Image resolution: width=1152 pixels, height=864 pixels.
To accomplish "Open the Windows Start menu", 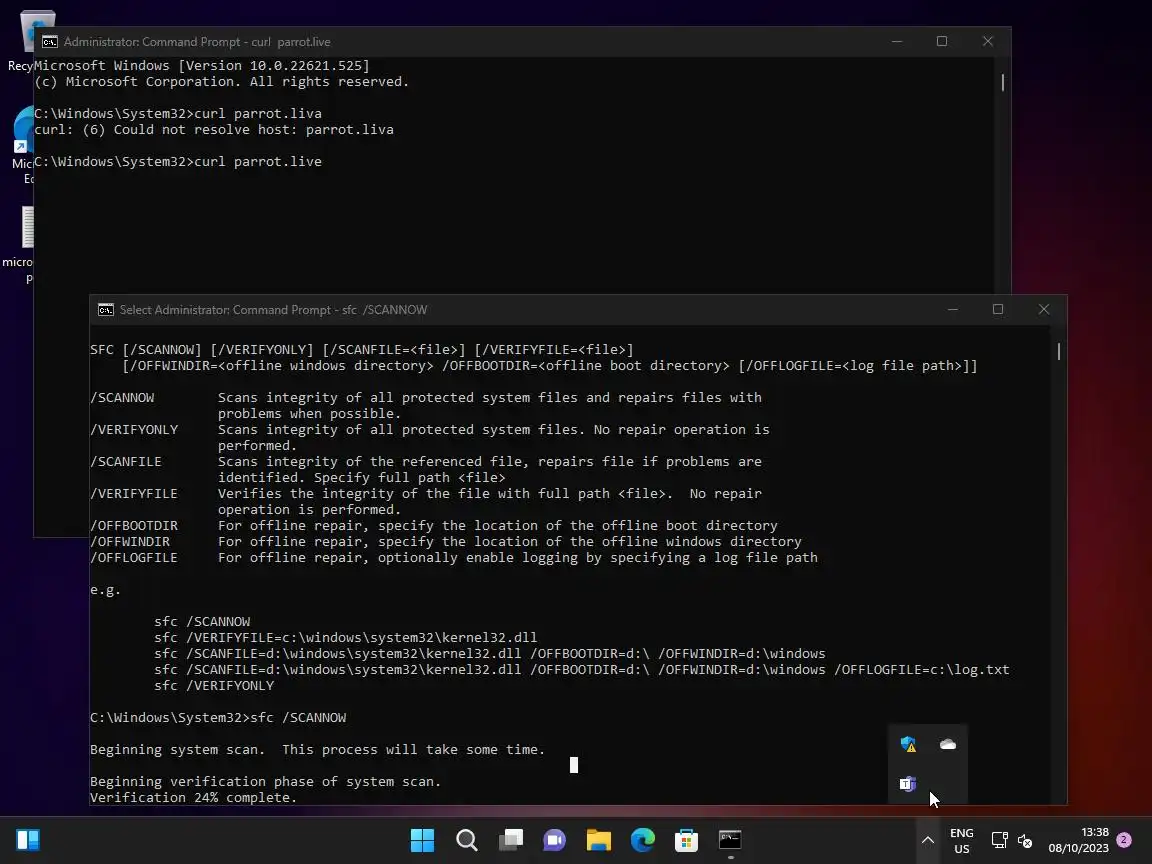I will pos(422,840).
